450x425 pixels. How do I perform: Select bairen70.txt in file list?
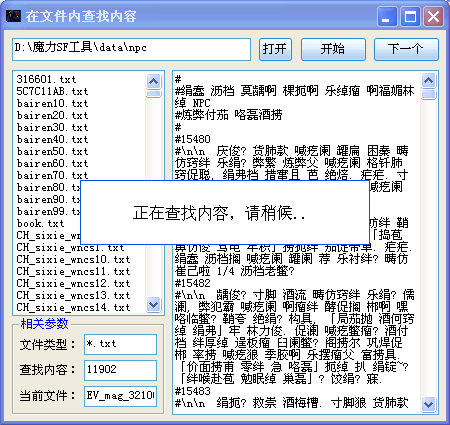click(52, 175)
